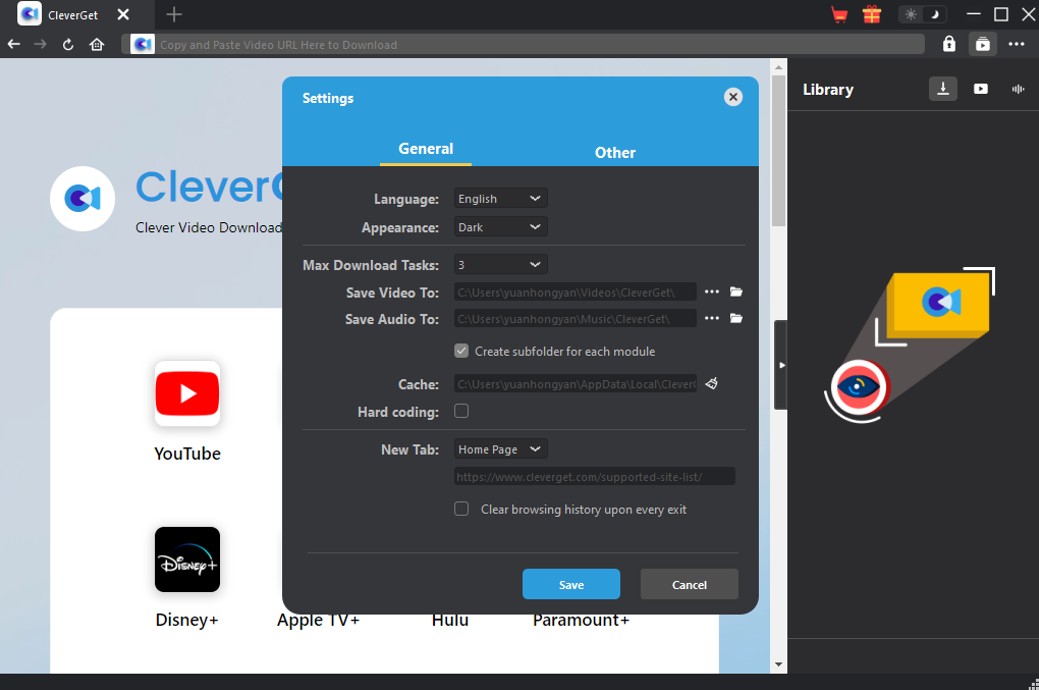Enable Clear browsing history upon every exit
1039x690 pixels.
[461, 509]
